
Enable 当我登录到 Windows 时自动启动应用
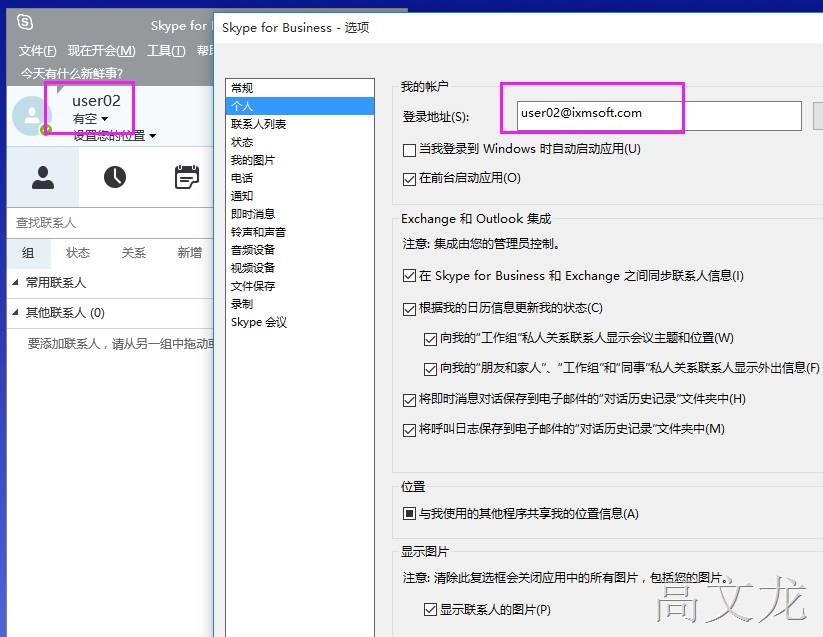click(409, 150)
